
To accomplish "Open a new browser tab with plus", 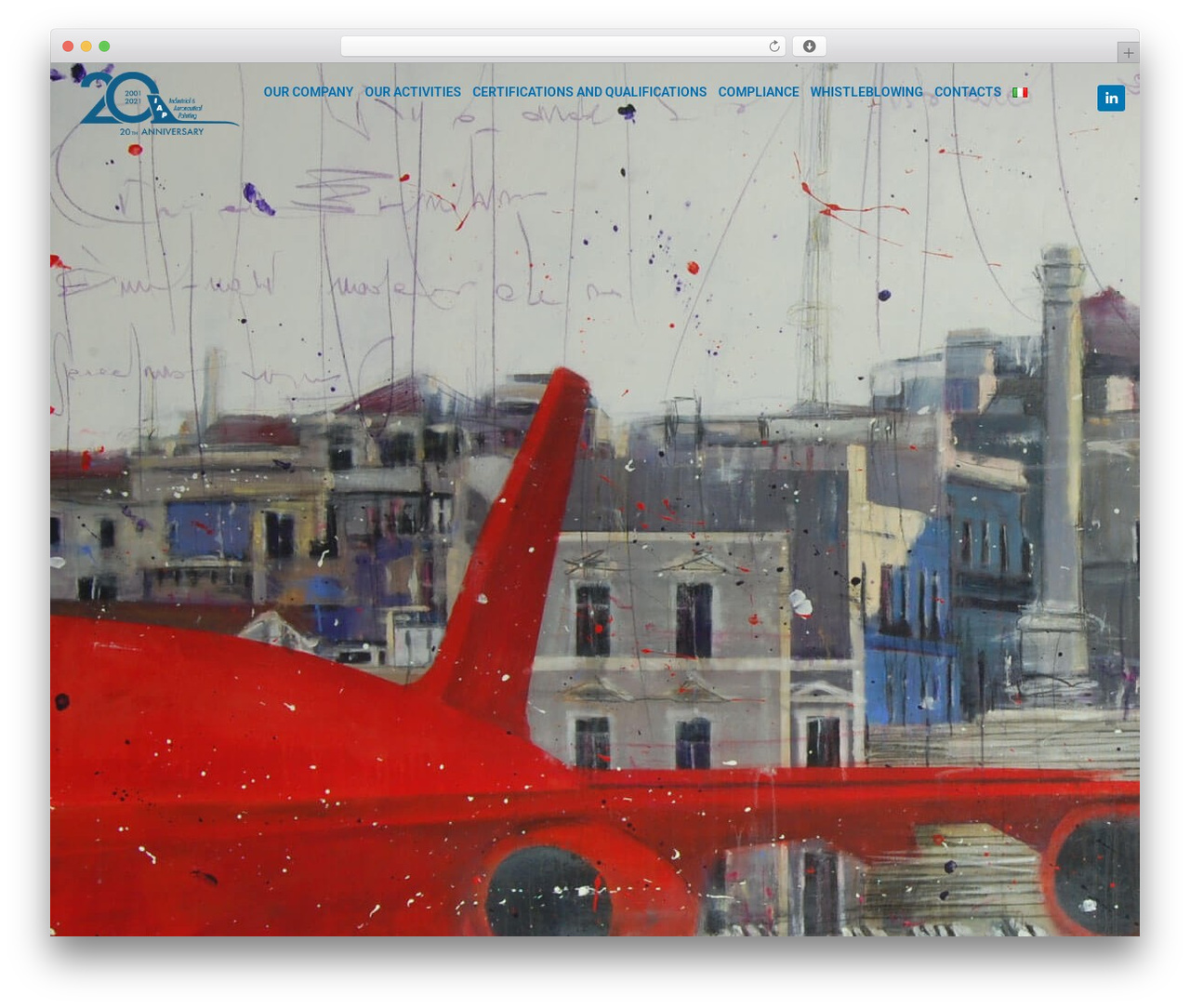I will 1128,53.
